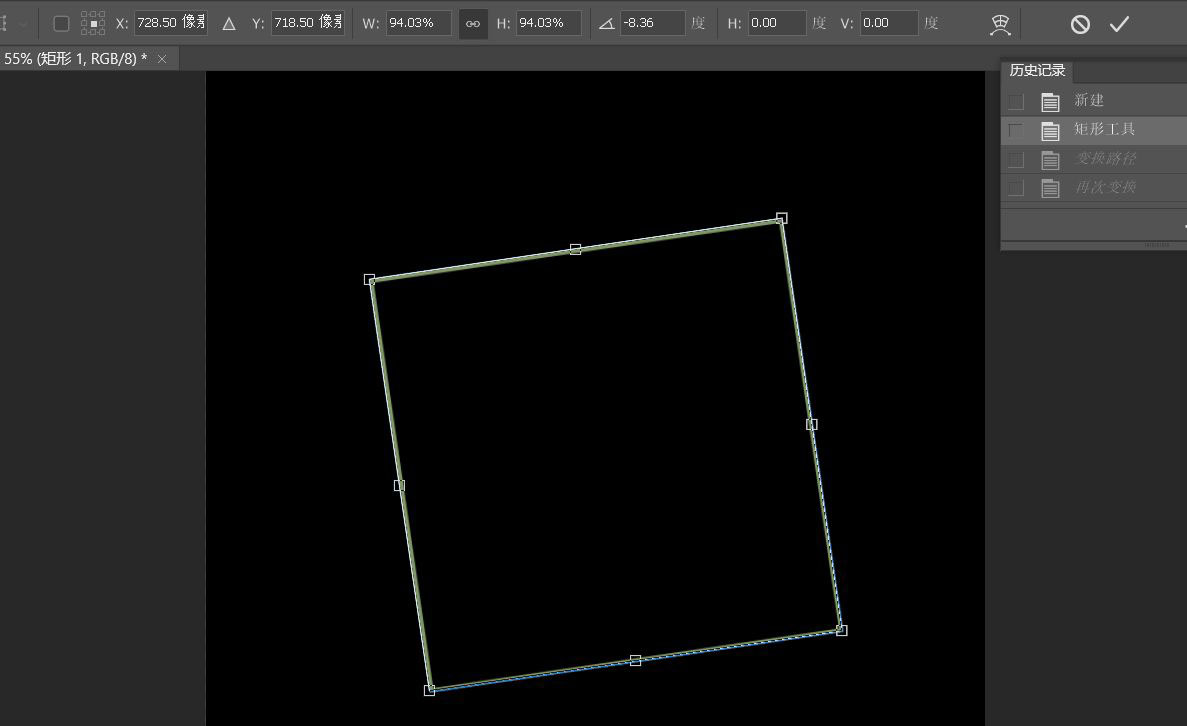Click the document icon beside 新建
This screenshot has height=726, width=1187.
[x=1050, y=101]
